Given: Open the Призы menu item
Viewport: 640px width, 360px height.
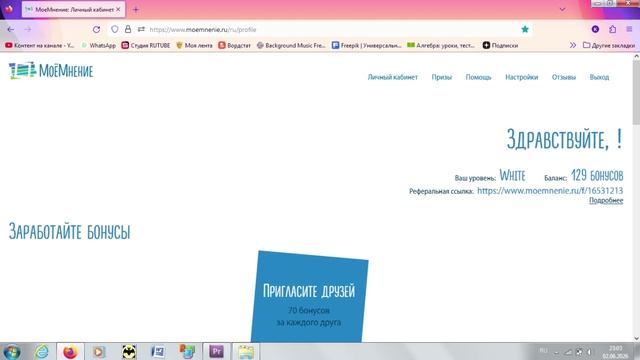Looking at the screenshot, I should (x=442, y=77).
